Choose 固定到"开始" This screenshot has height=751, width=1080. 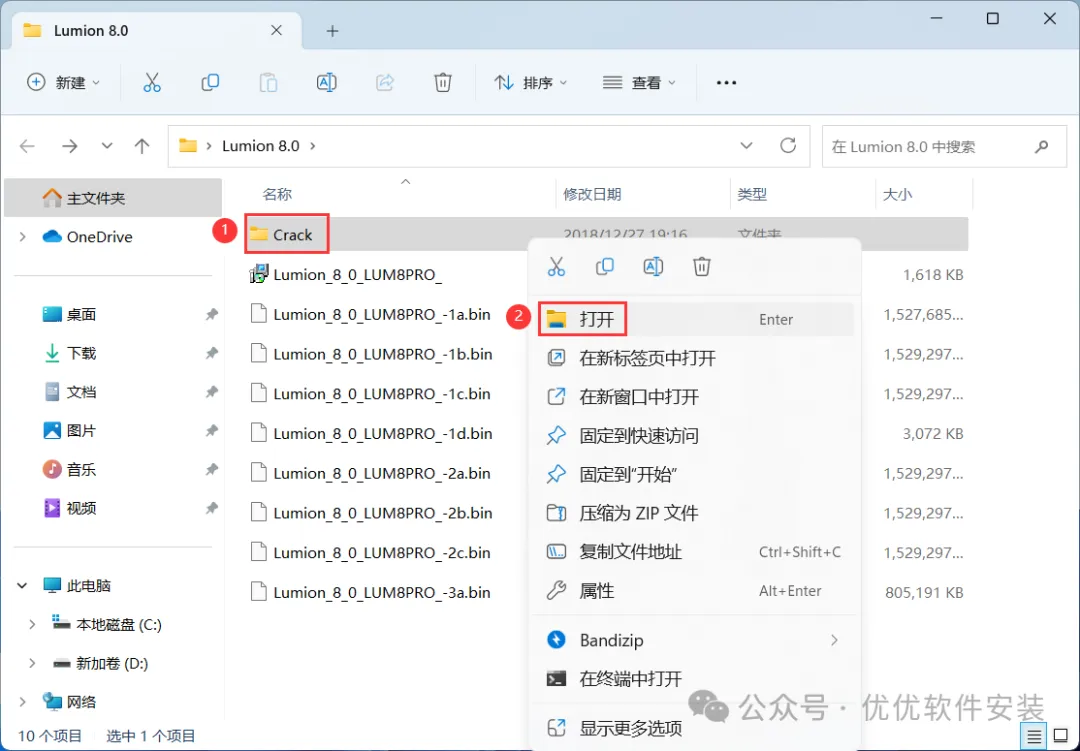pyautogui.click(x=694, y=474)
